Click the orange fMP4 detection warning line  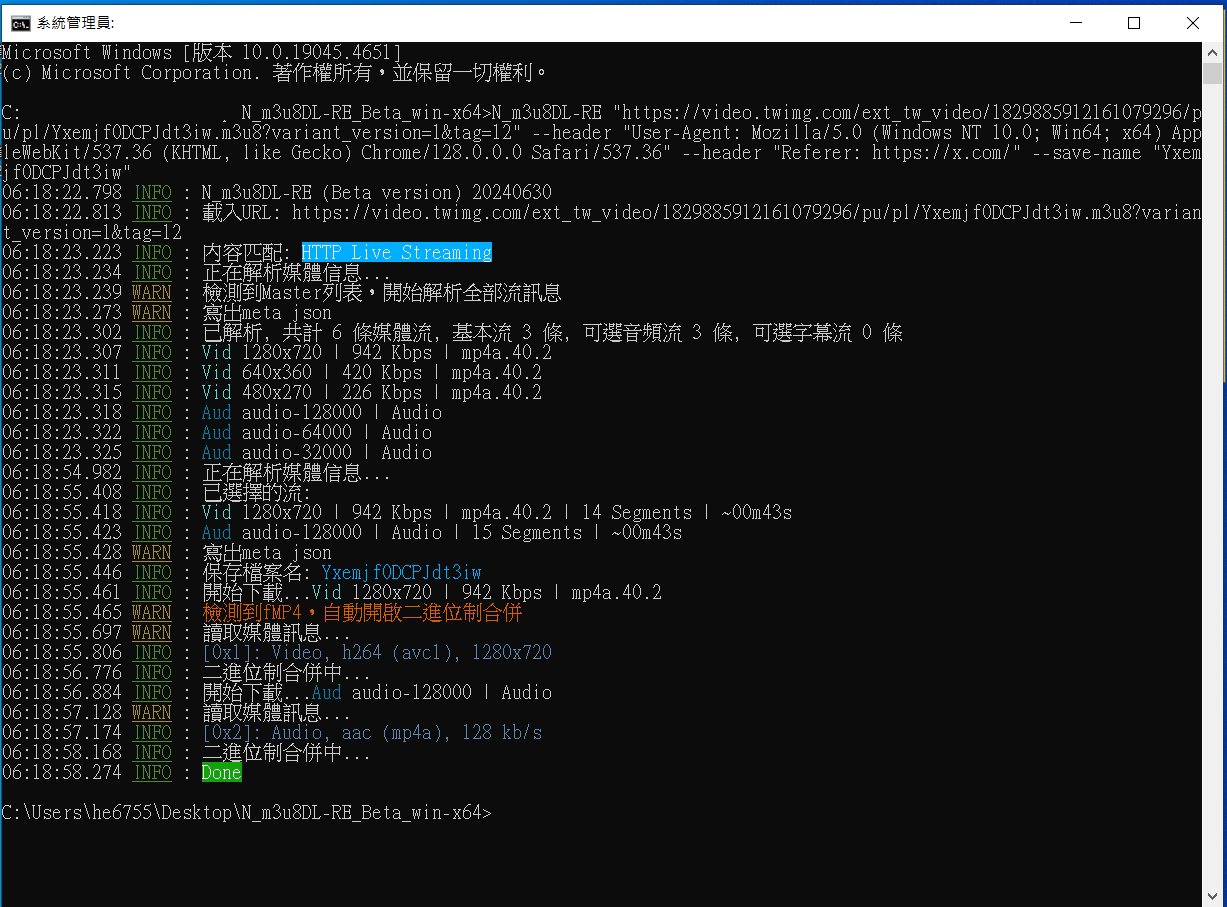coord(362,613)
